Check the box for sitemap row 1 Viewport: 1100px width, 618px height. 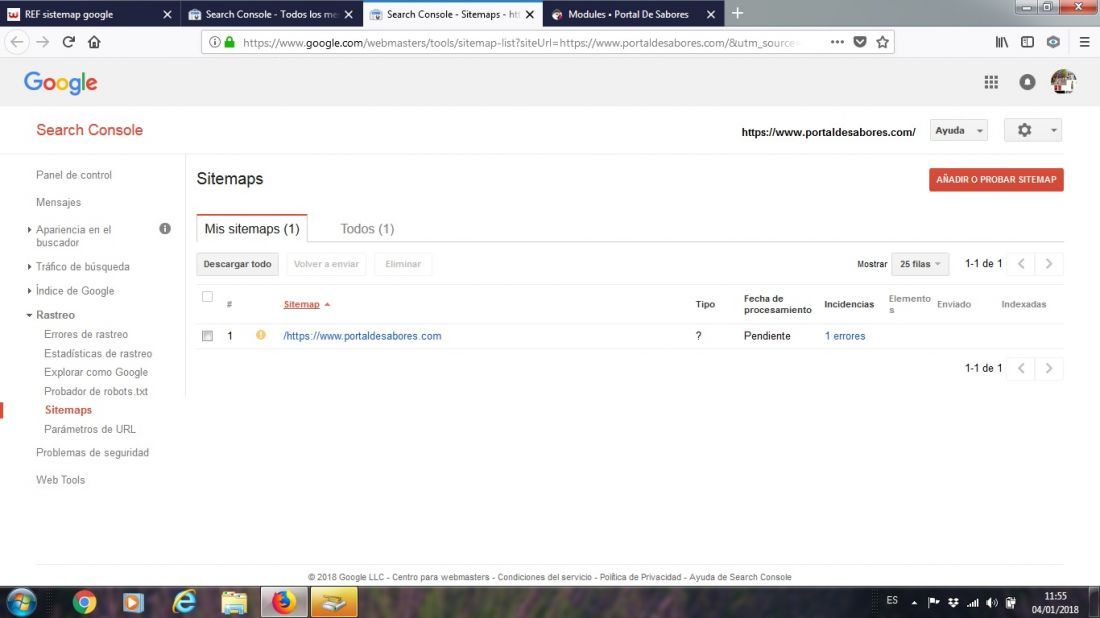tap(207, 336)
